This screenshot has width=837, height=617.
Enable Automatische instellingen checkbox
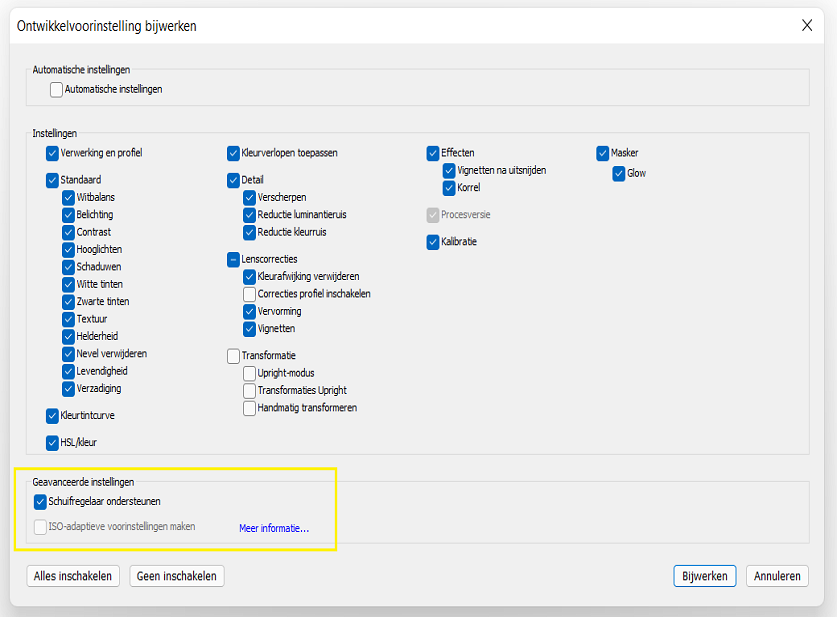[57, 90]
